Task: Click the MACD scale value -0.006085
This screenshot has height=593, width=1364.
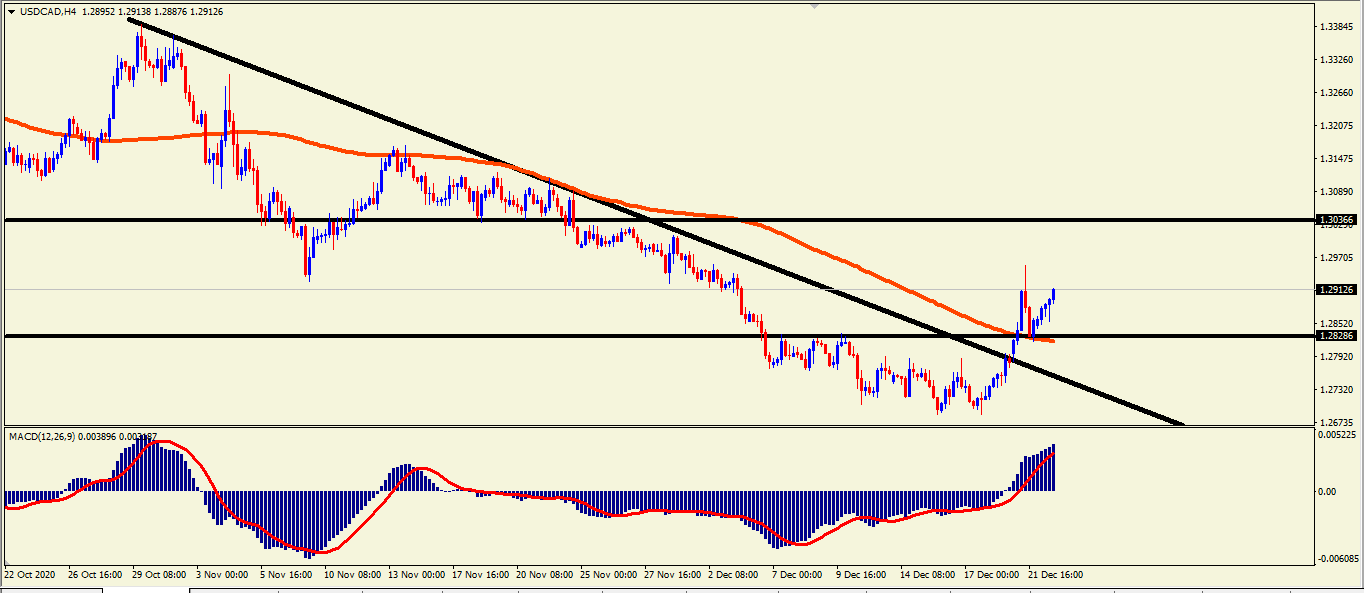Action: (x=1340, y=557)
